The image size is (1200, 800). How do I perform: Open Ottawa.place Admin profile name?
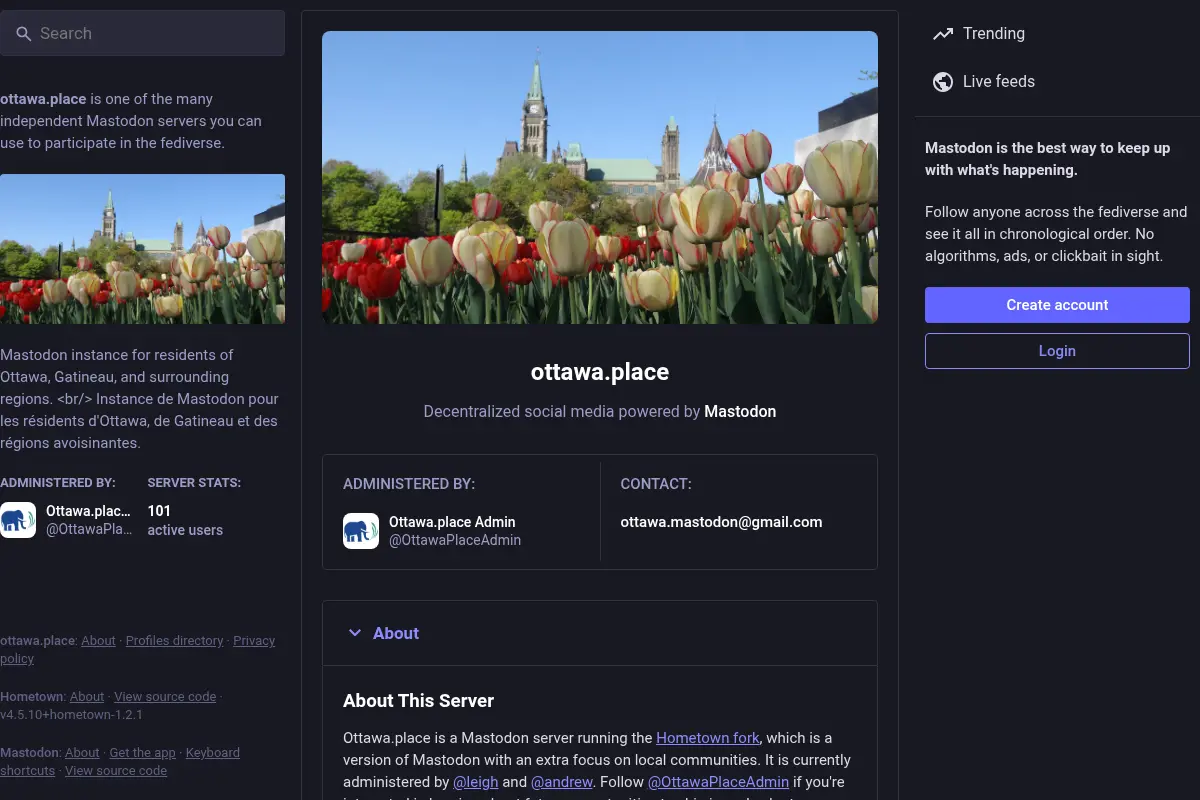[452, 522]
